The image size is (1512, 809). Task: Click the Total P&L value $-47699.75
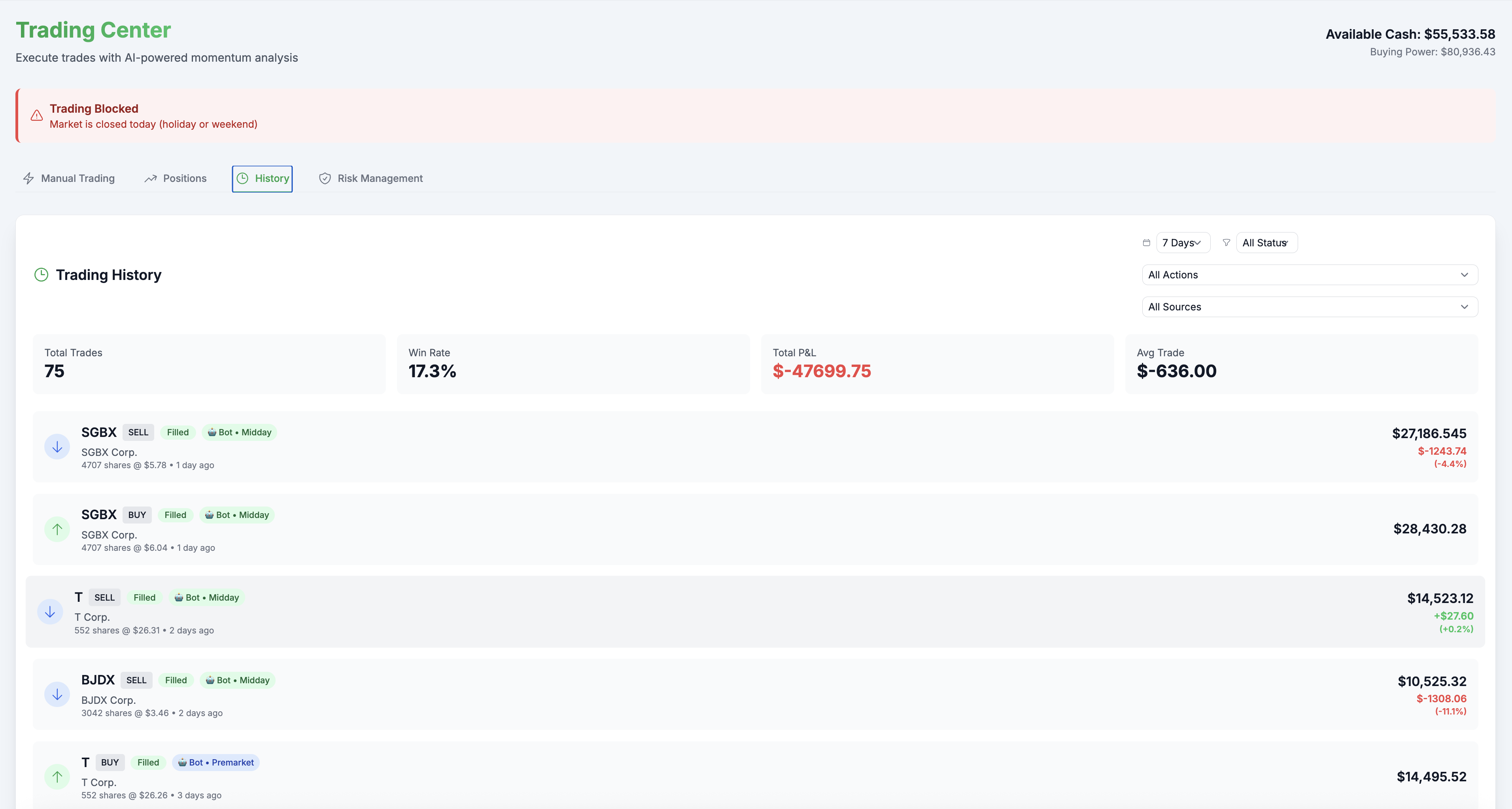(822, 372)
